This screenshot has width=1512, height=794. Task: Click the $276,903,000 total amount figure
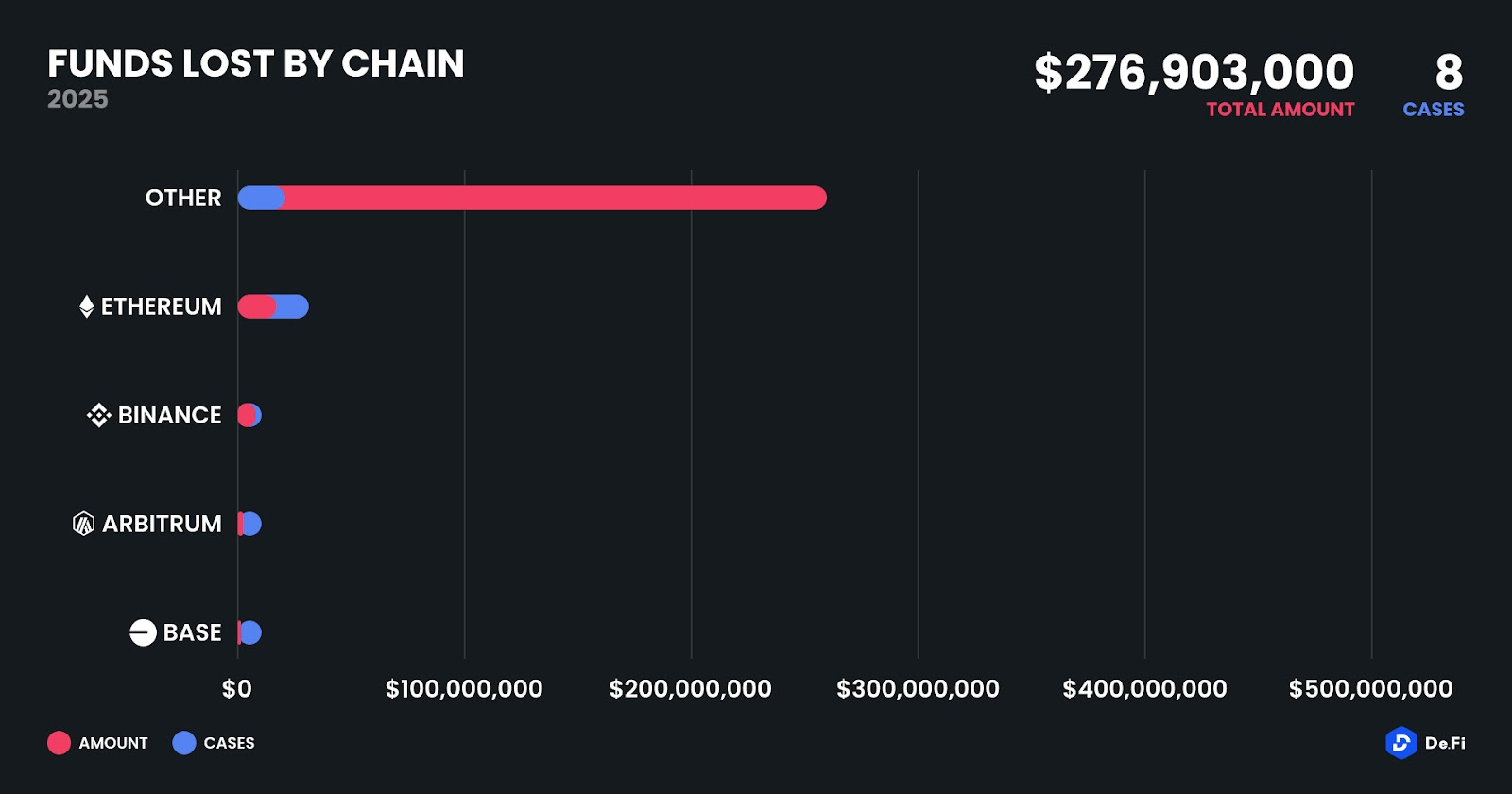1194,72
